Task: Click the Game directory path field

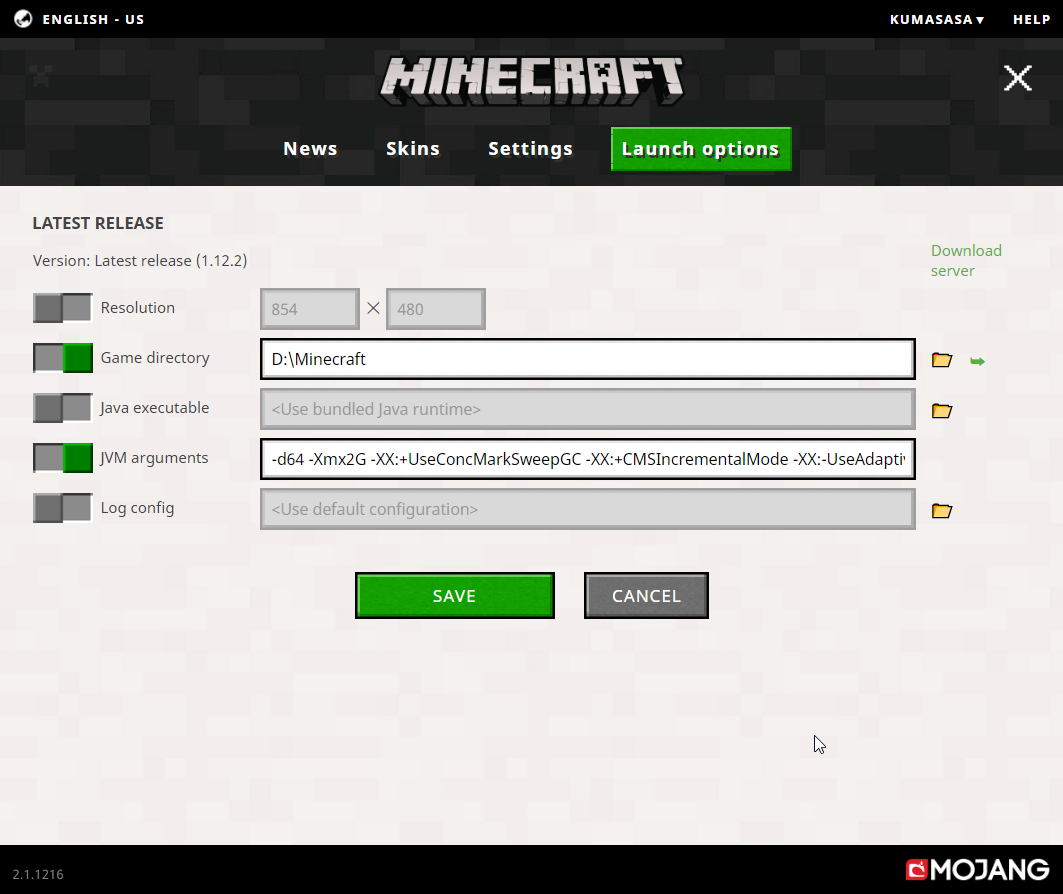Action: tap(588, 359)
